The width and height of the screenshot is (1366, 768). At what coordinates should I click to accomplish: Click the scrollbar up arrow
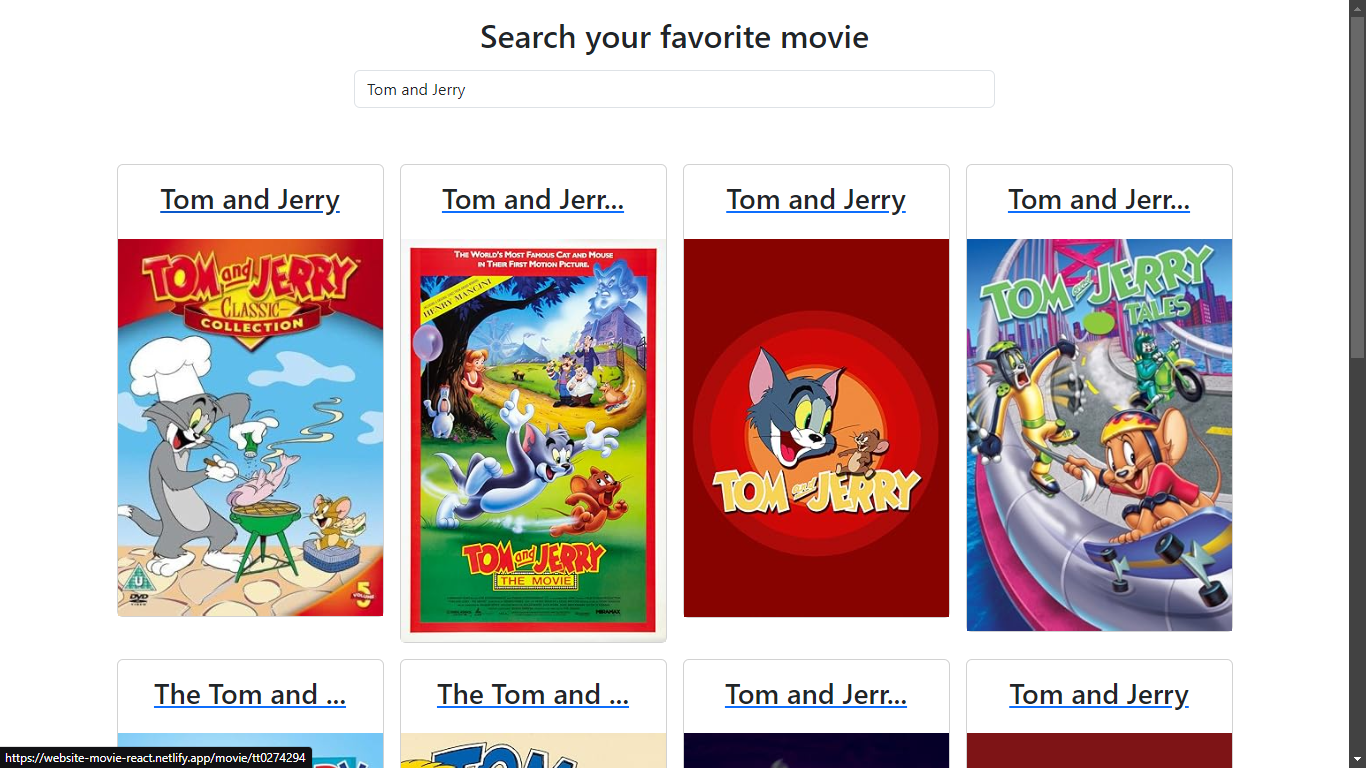(x=1357, y=8)
